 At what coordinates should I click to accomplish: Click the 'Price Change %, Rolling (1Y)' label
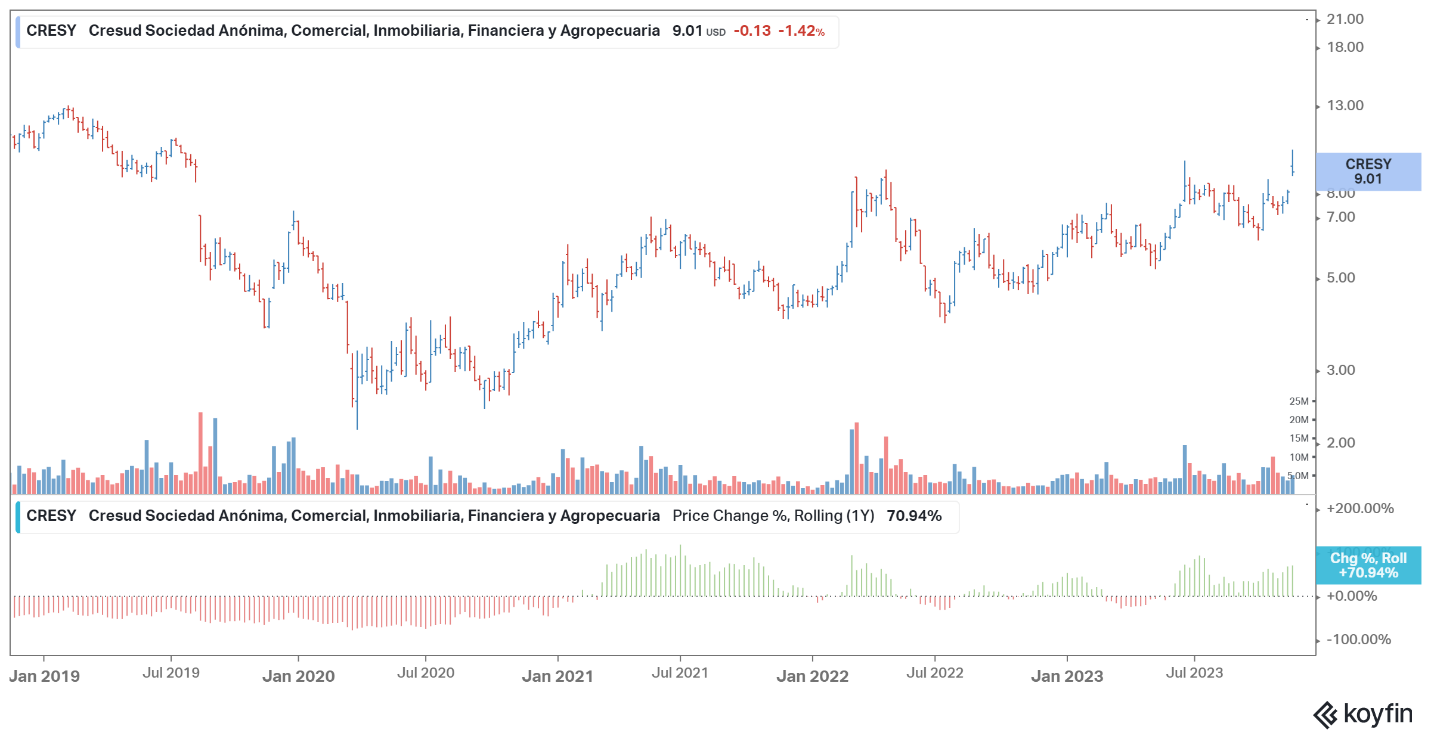pos(774,516)
